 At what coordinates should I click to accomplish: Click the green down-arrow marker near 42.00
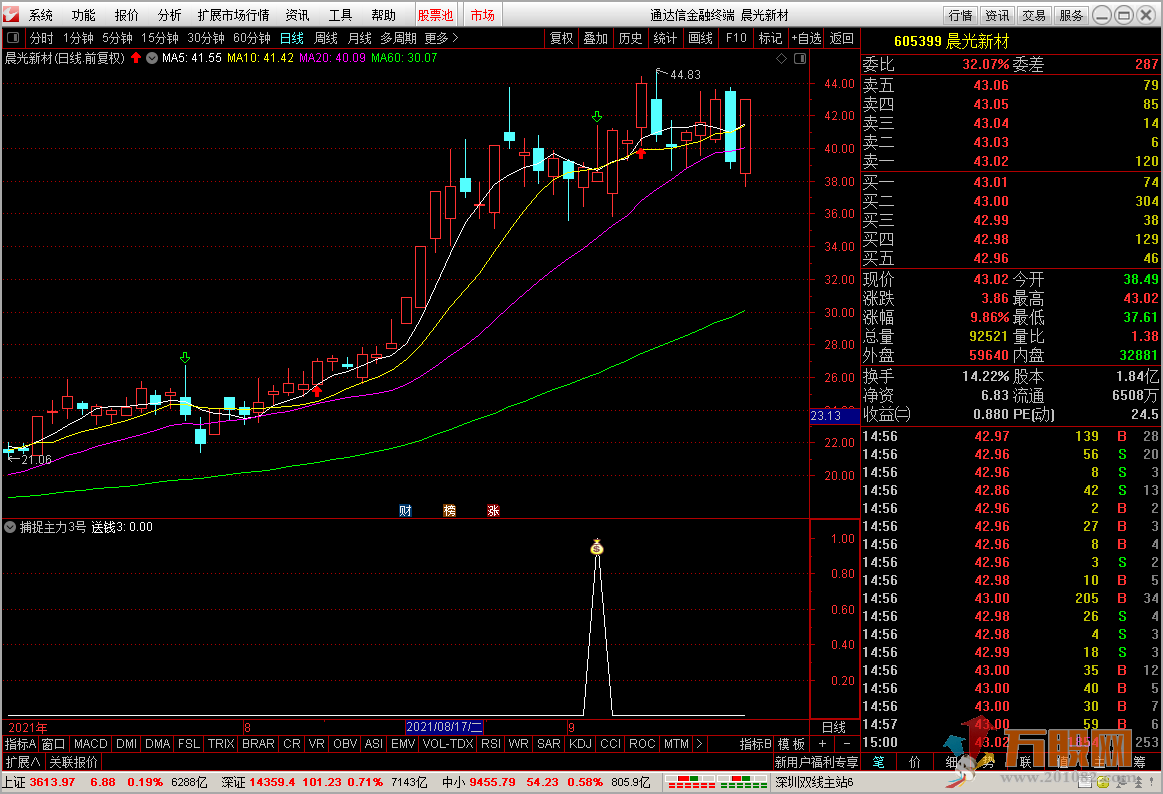pyautogui.click(x=597, y=117)
